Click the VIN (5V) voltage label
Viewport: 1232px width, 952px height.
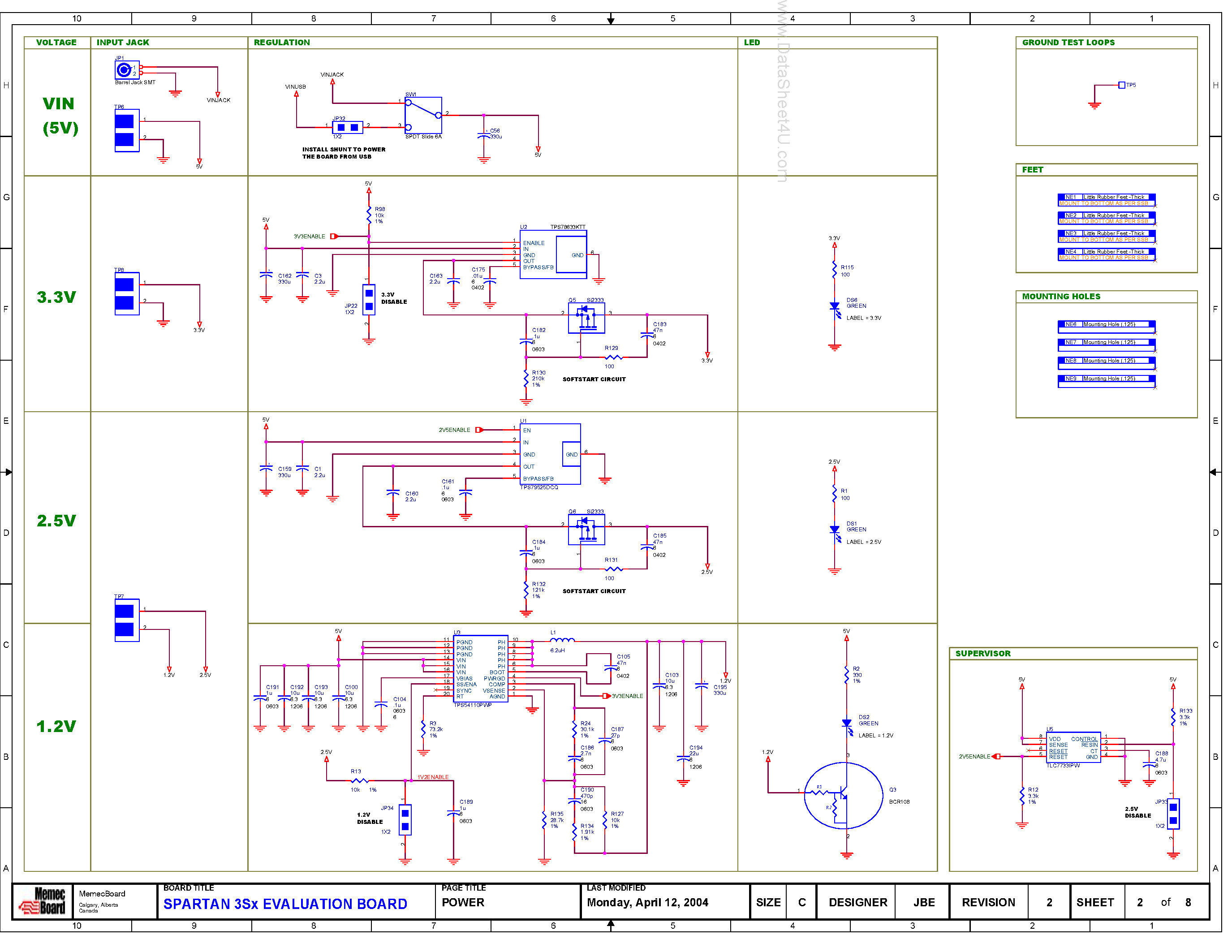coord(60,116)
